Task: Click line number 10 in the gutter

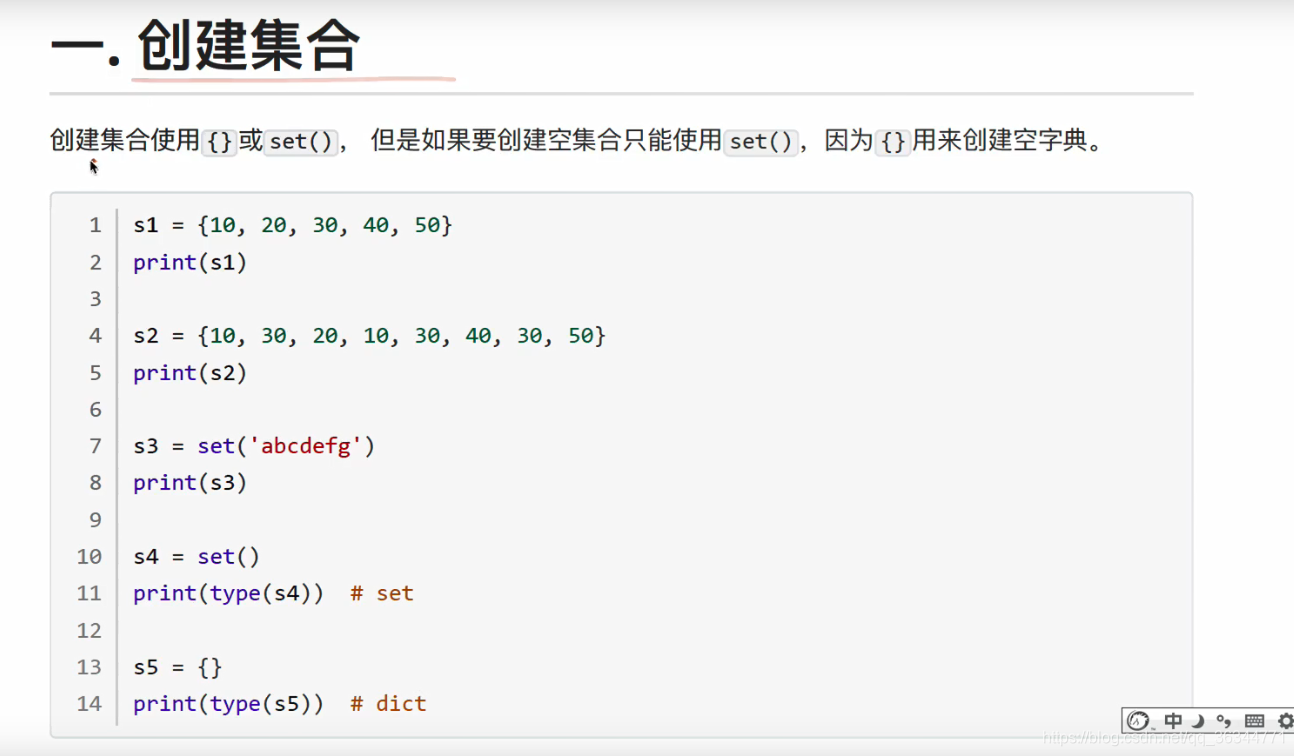Action: (x=90, y=556)
